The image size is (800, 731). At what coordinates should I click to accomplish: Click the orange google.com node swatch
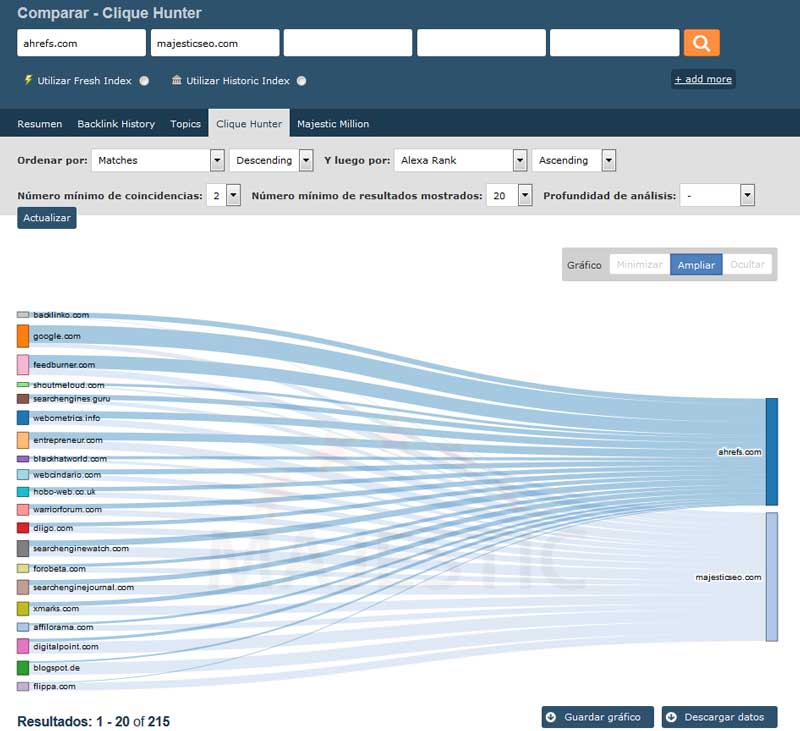pos(23,336)
